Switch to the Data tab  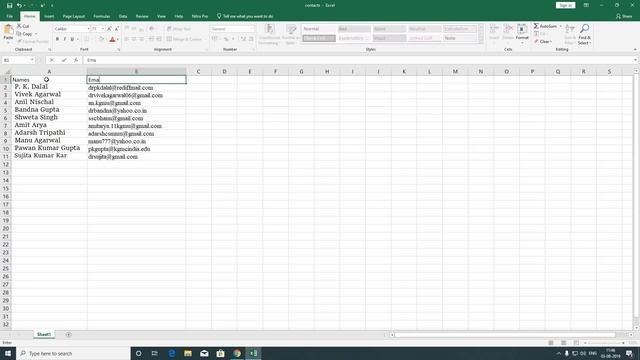click(x=123, y=16)
